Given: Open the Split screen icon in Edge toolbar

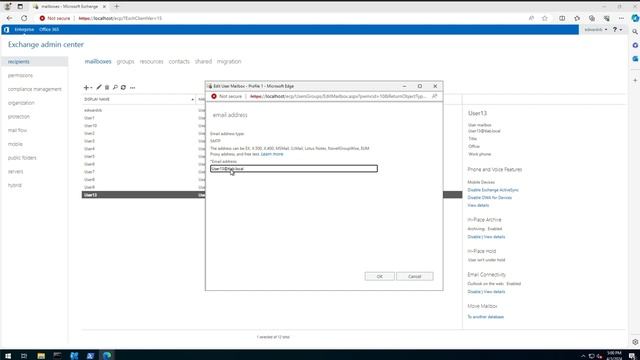Looking at the screenshot, I should pos(562,18).
